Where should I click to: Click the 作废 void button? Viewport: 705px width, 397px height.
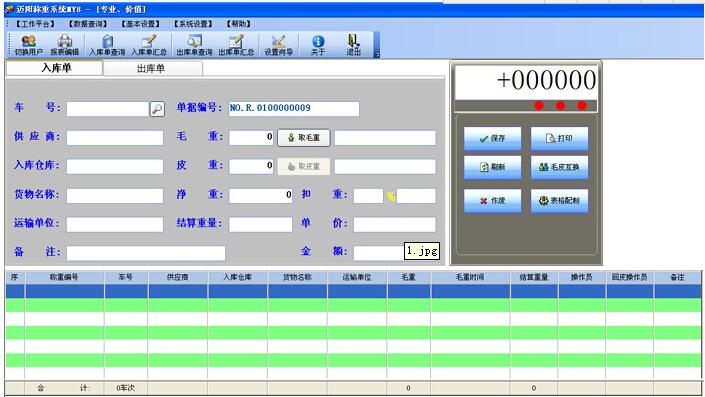pyautogui.click(x=492, y=201)
